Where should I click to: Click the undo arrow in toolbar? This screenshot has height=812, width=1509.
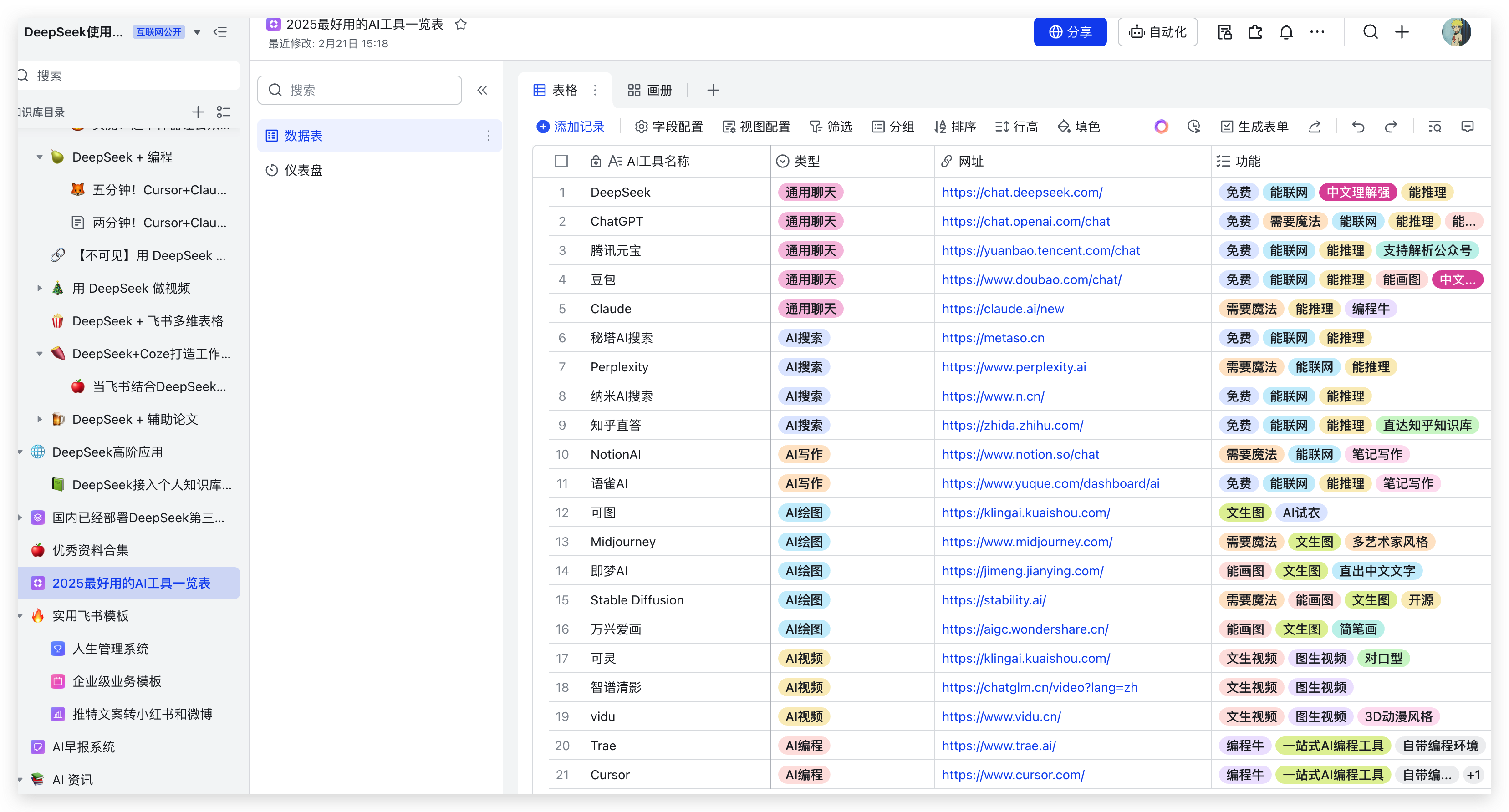point(1358,127)
